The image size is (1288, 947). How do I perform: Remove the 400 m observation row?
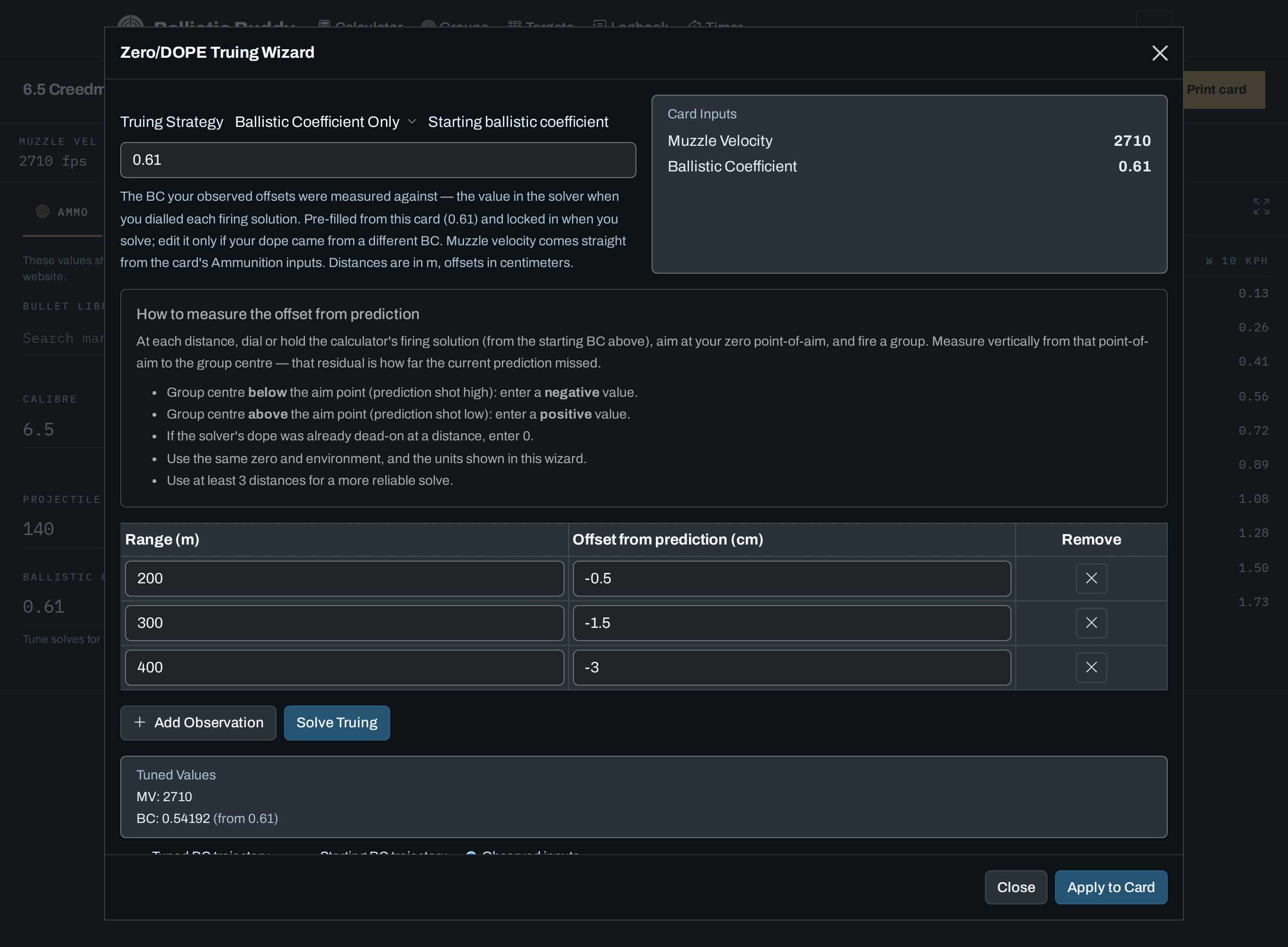tap(1091, 667)
